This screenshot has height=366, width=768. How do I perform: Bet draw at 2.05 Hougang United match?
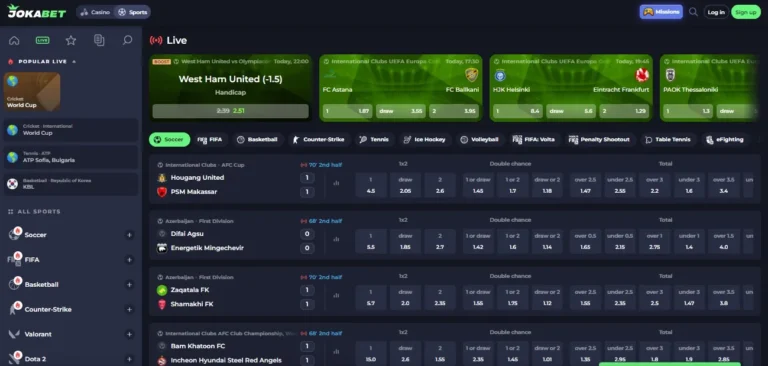[x=406, y=185]
